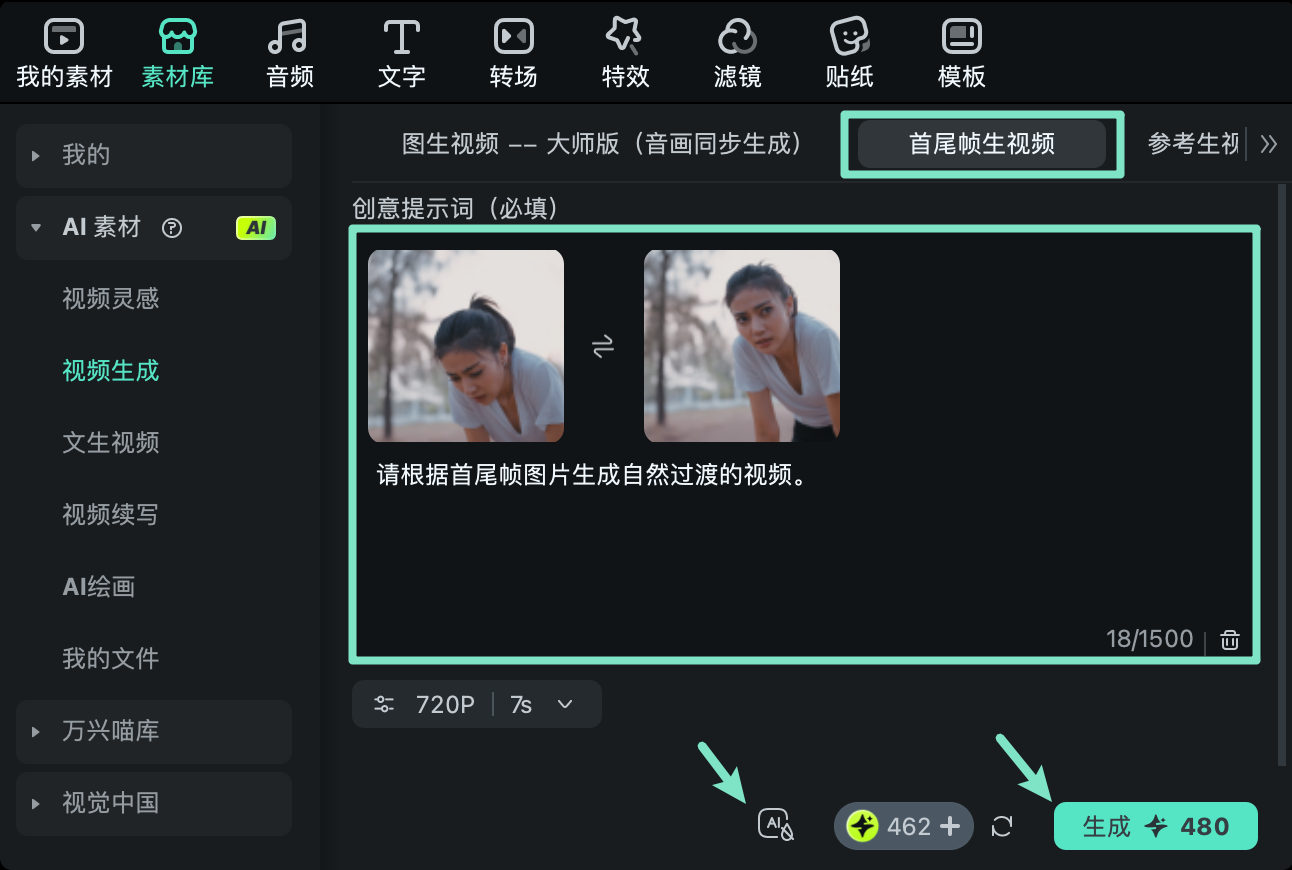Click the first frame image thumbnail
This screenshot has height=870, width=1292.
pyautogui.click(x=465, y=346)
